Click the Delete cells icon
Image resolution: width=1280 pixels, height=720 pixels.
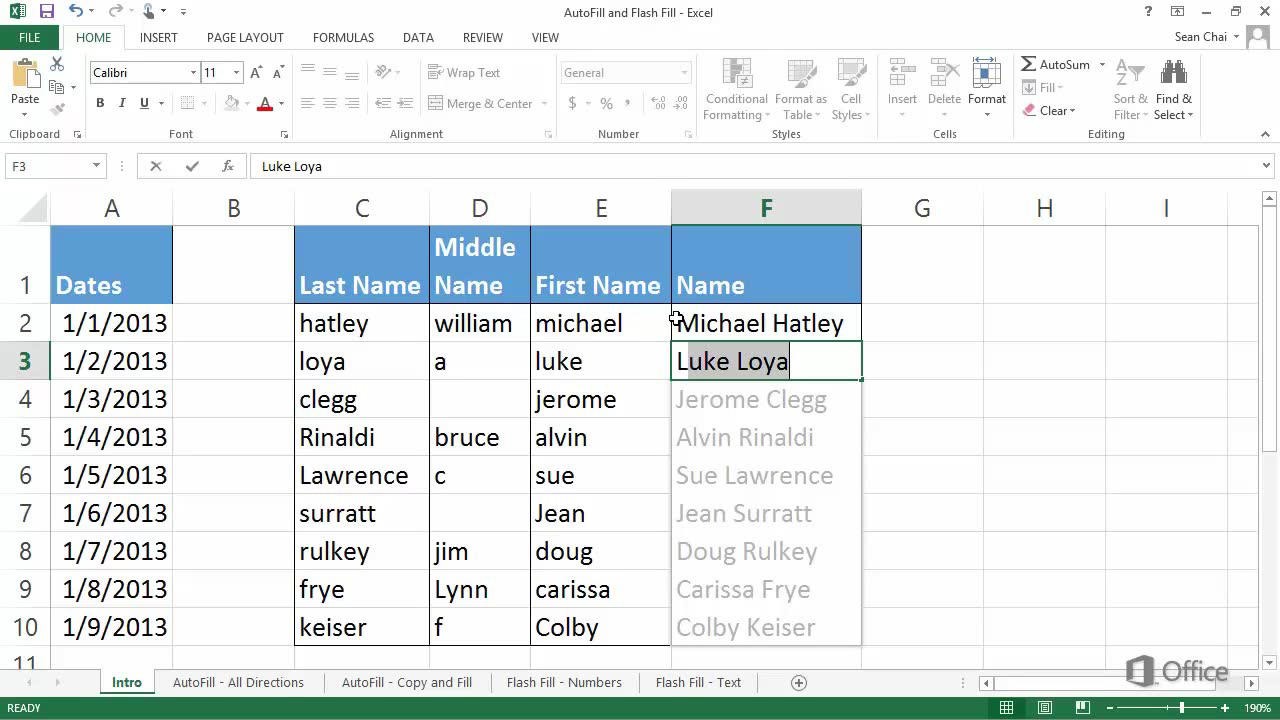point(944,74)
